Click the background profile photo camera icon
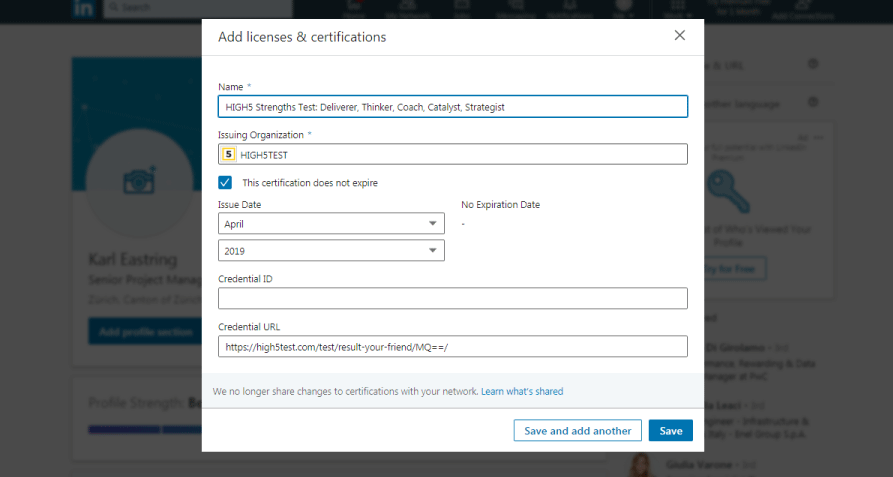This screenshot has width=893, height=477. [140, 182]
